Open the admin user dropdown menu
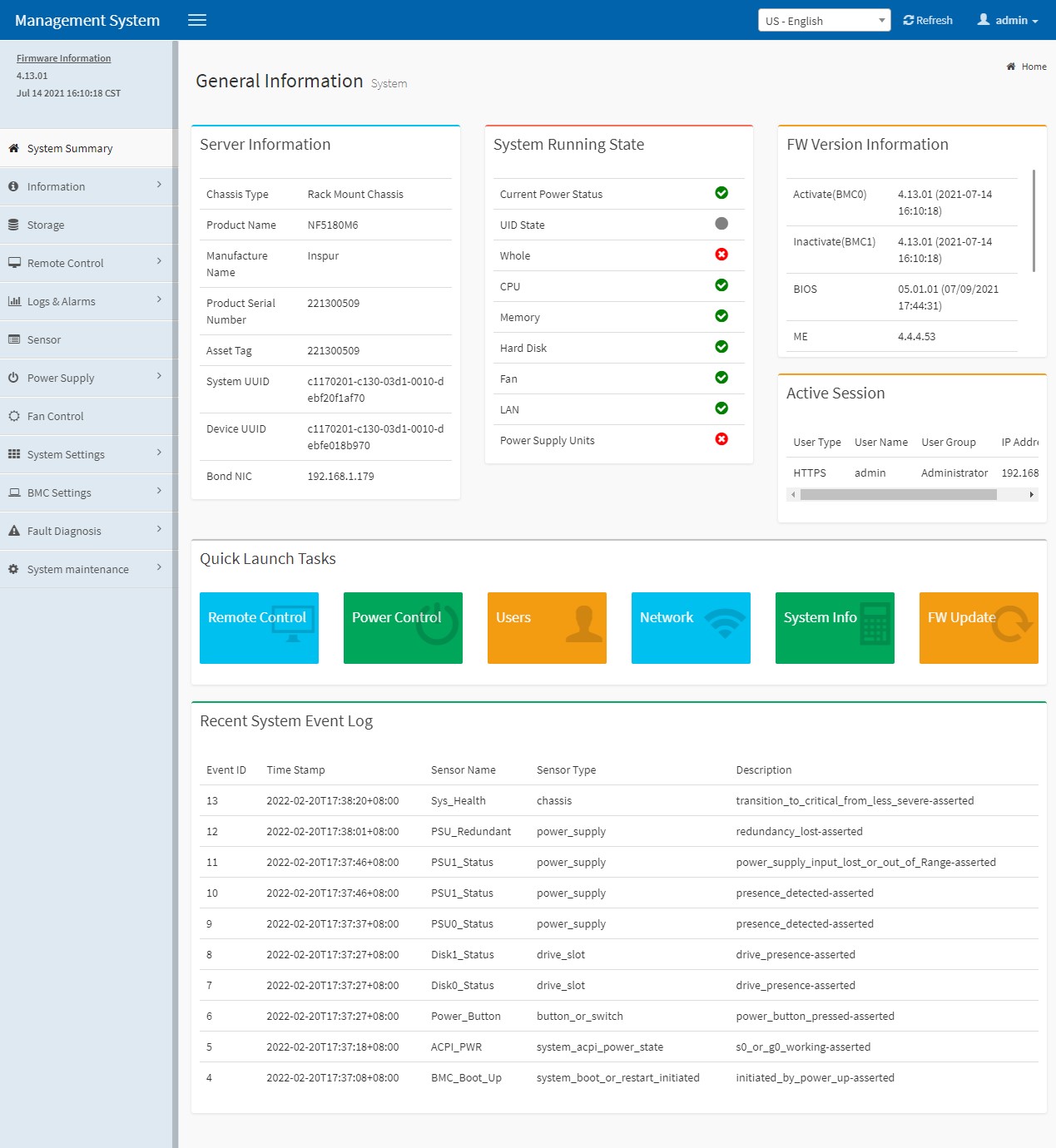Image resolution: width=1056 pixels, height=1148 pixels. [1008, 21]
